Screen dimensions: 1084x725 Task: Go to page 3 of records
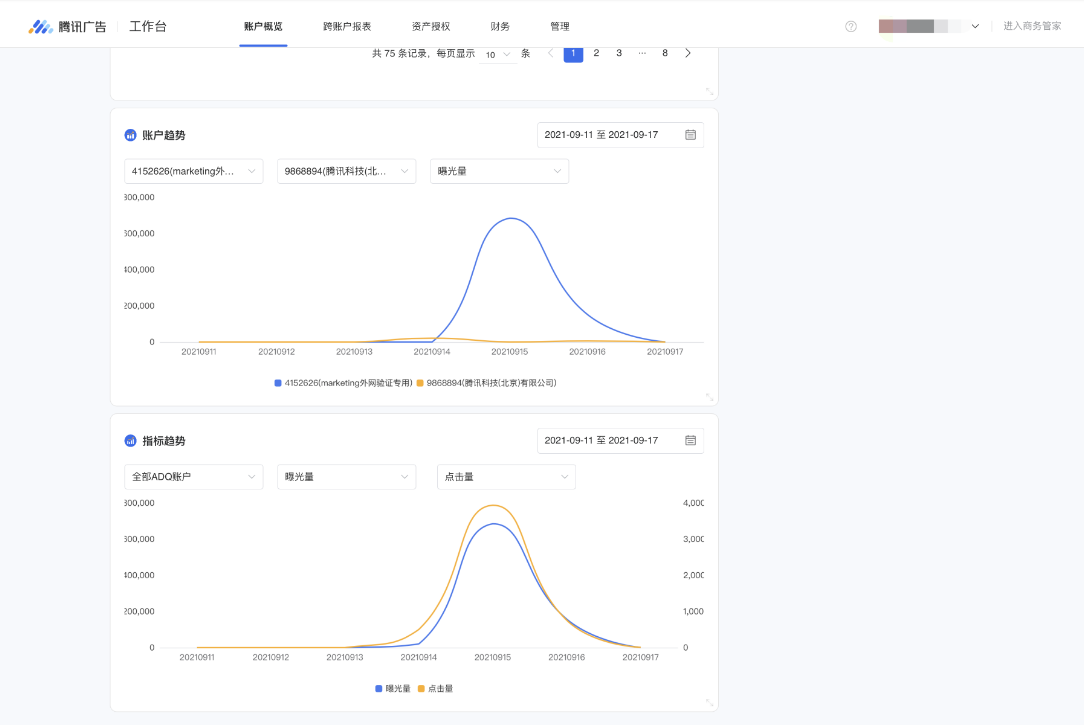coord(619,54)
